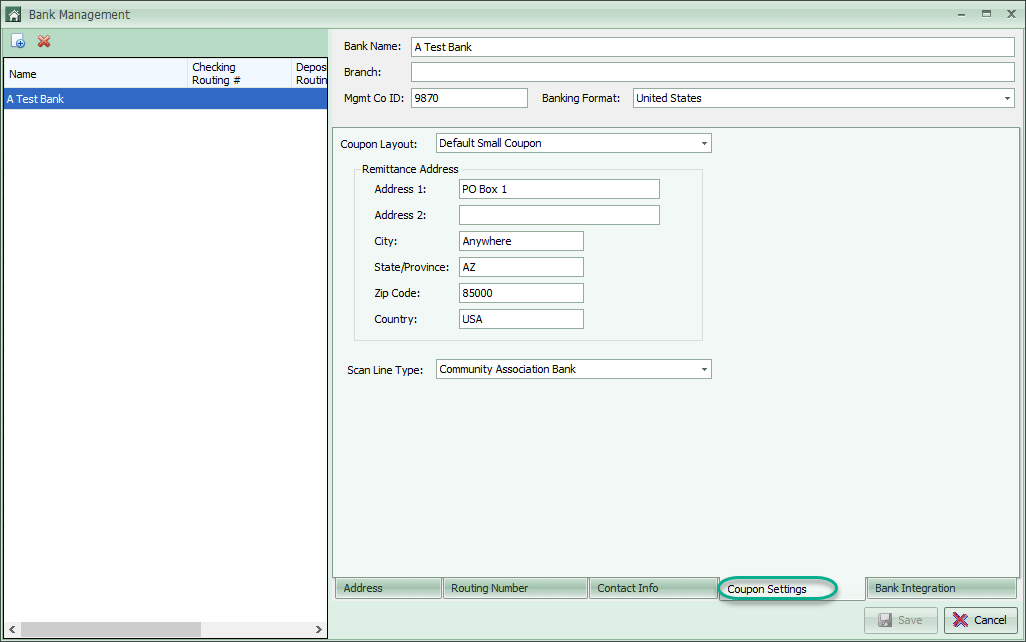Open the Scan Line Type dropdown
Image resolution: width=1026 pixels, height=642 pixels.
click(x=704, y=369)
